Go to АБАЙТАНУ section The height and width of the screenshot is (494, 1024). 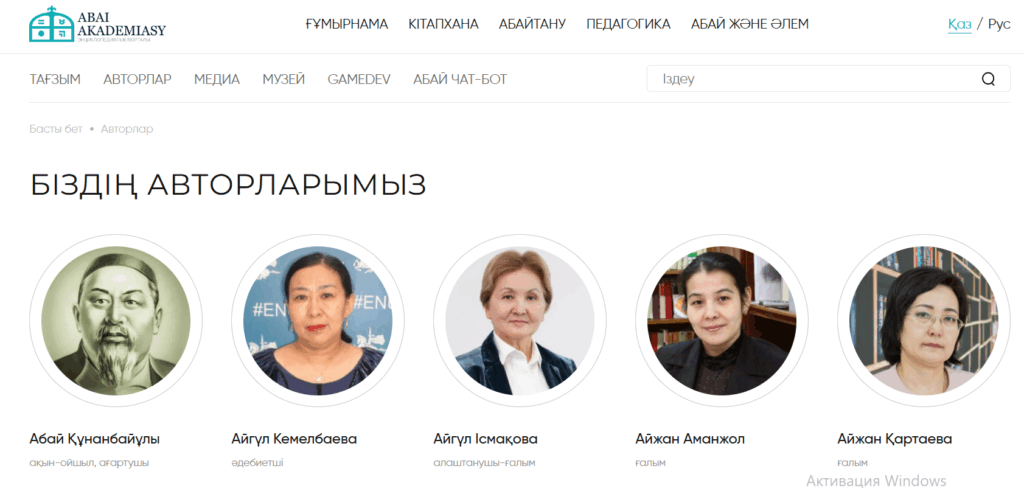click(532, 24)
